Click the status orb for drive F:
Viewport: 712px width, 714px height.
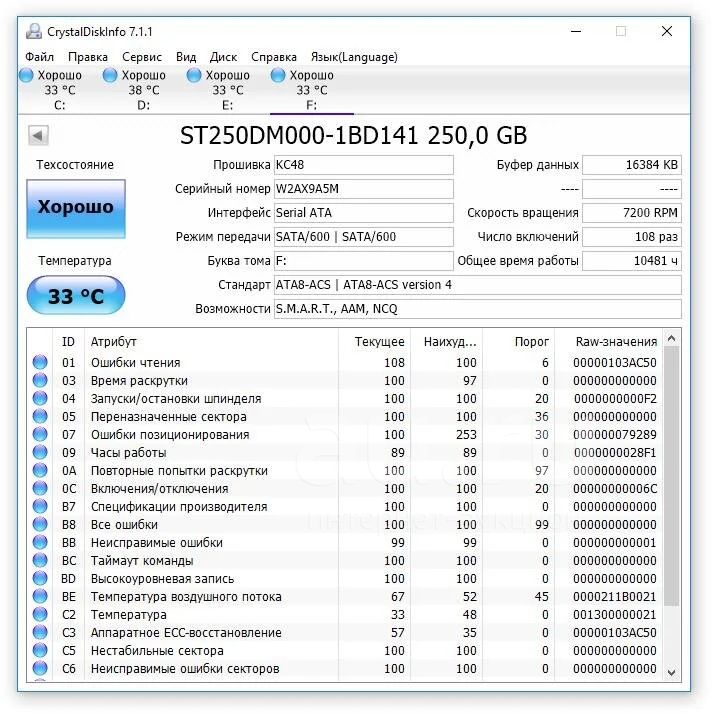(x=278, y=75)
